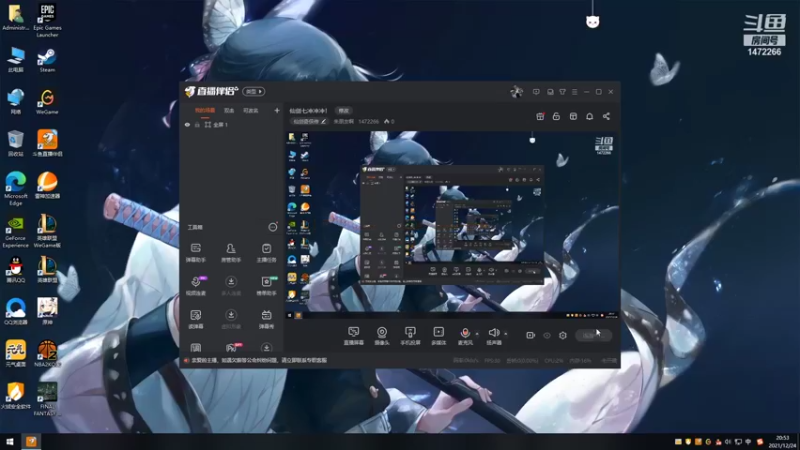
Task: Open the video co-stream tool with purple badge
Action: point(196,285)
